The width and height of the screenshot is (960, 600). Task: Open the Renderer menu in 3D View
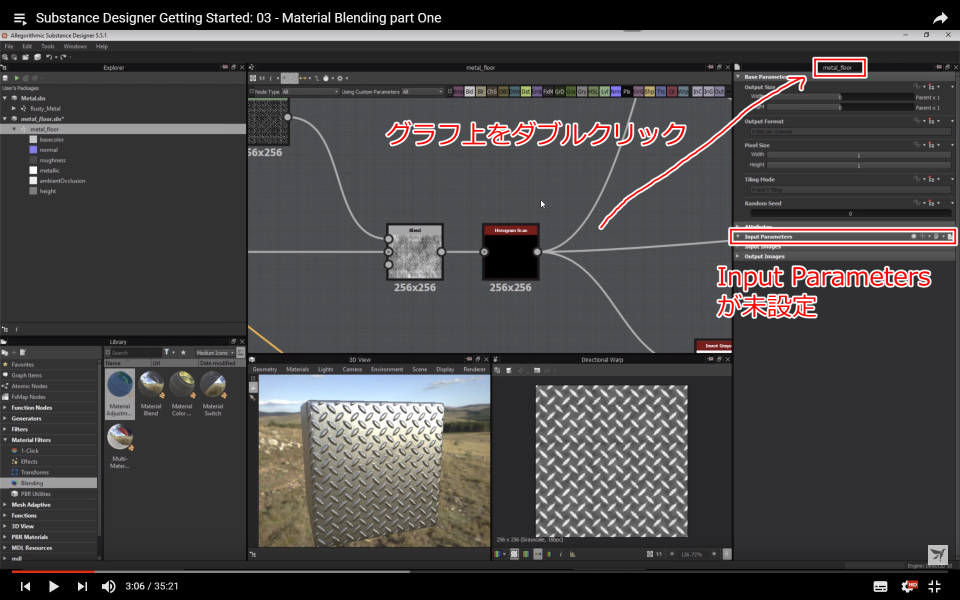(474, 370)
